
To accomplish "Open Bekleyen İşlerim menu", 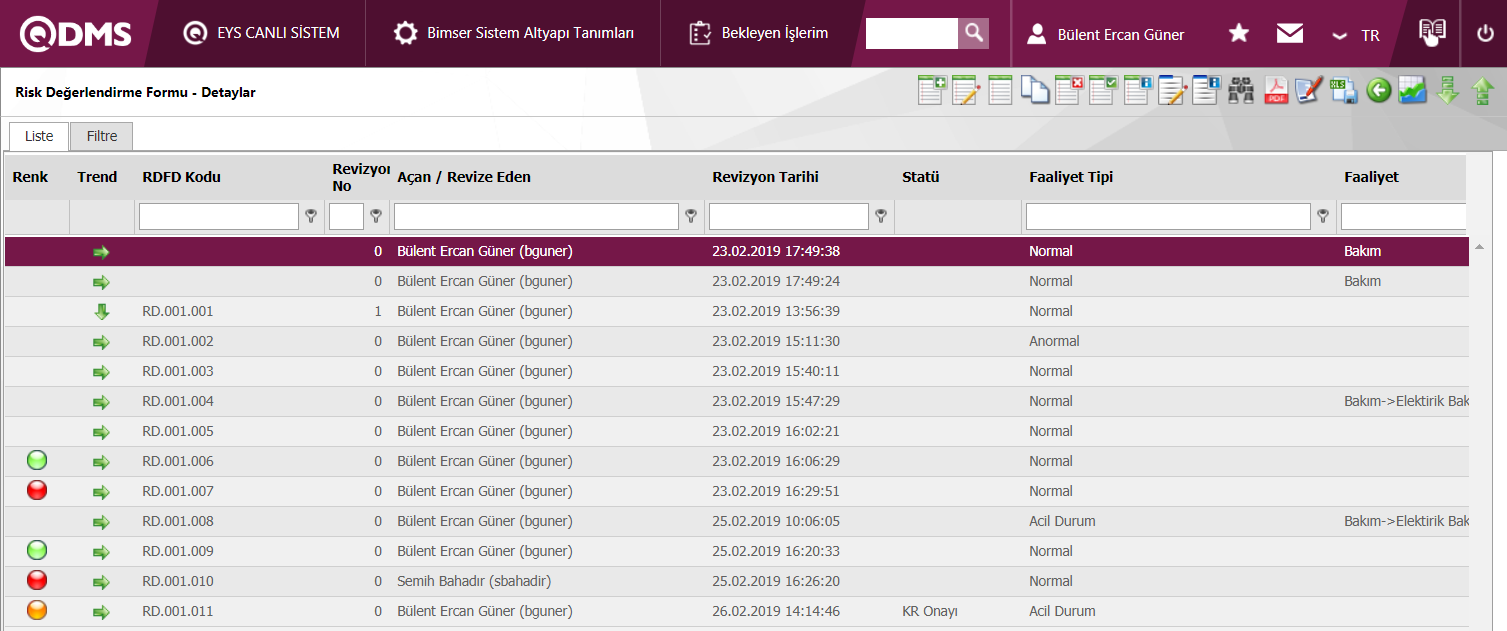I will pyautogui.click(x=759, y=34).
